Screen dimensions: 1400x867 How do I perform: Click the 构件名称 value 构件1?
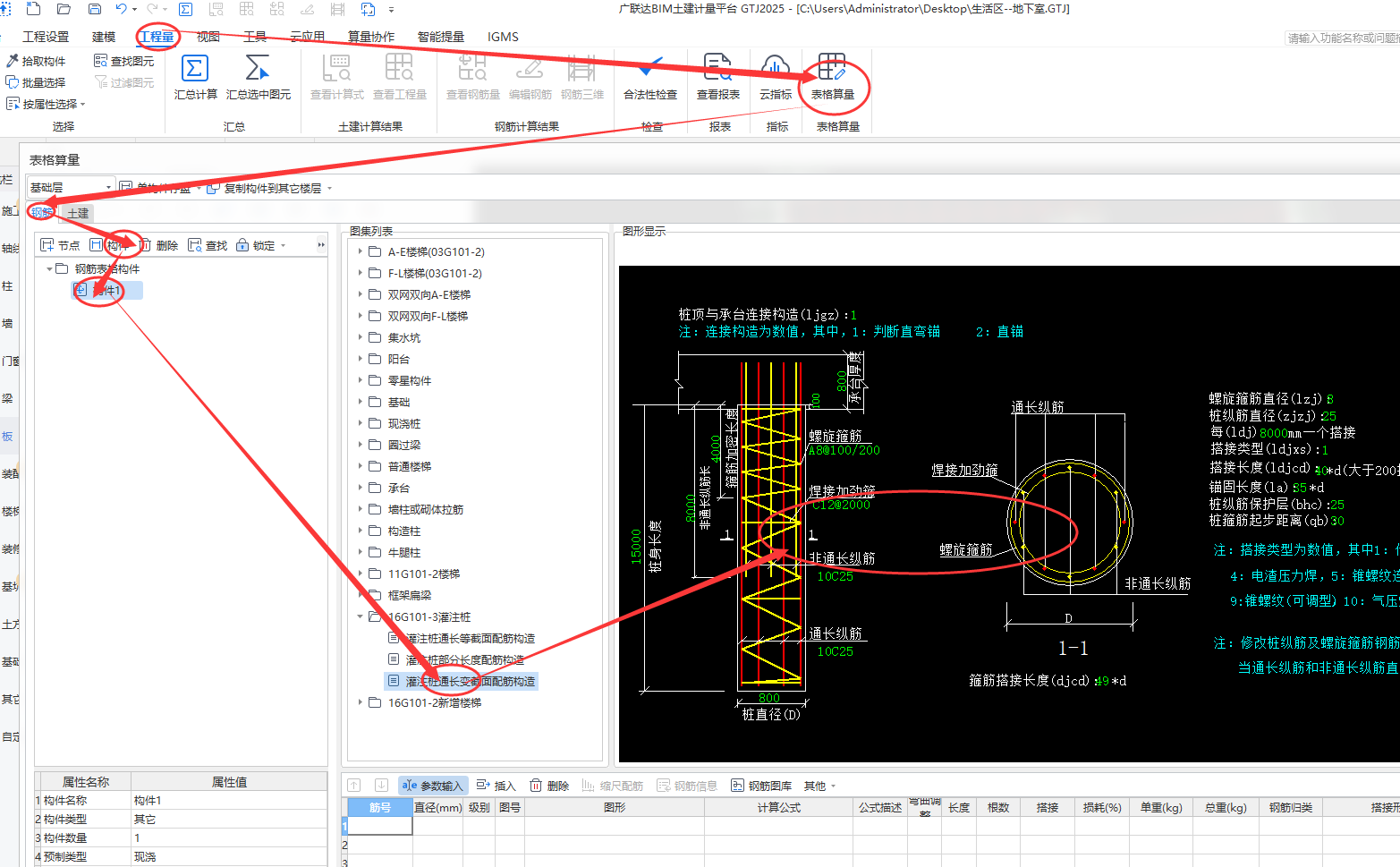point(229,800)
